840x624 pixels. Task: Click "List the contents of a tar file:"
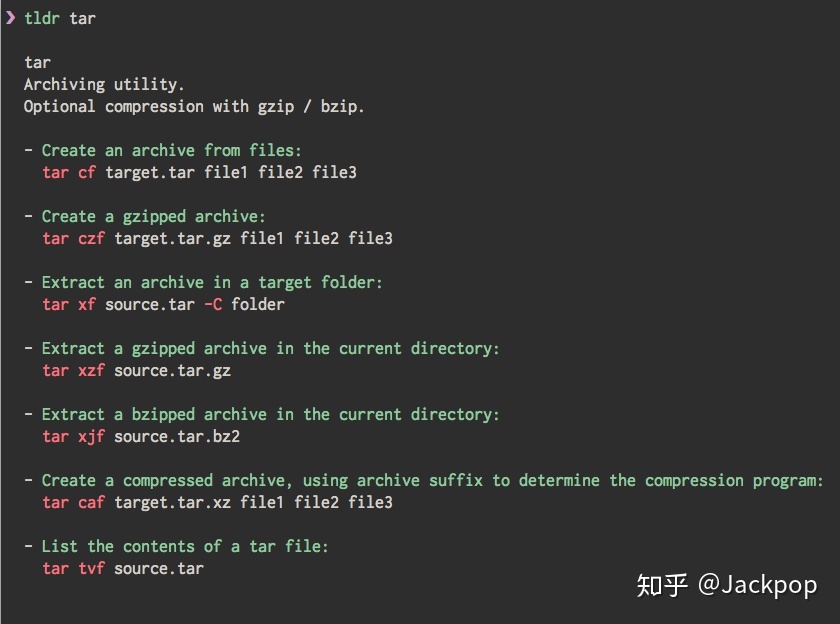coord(185,546)
